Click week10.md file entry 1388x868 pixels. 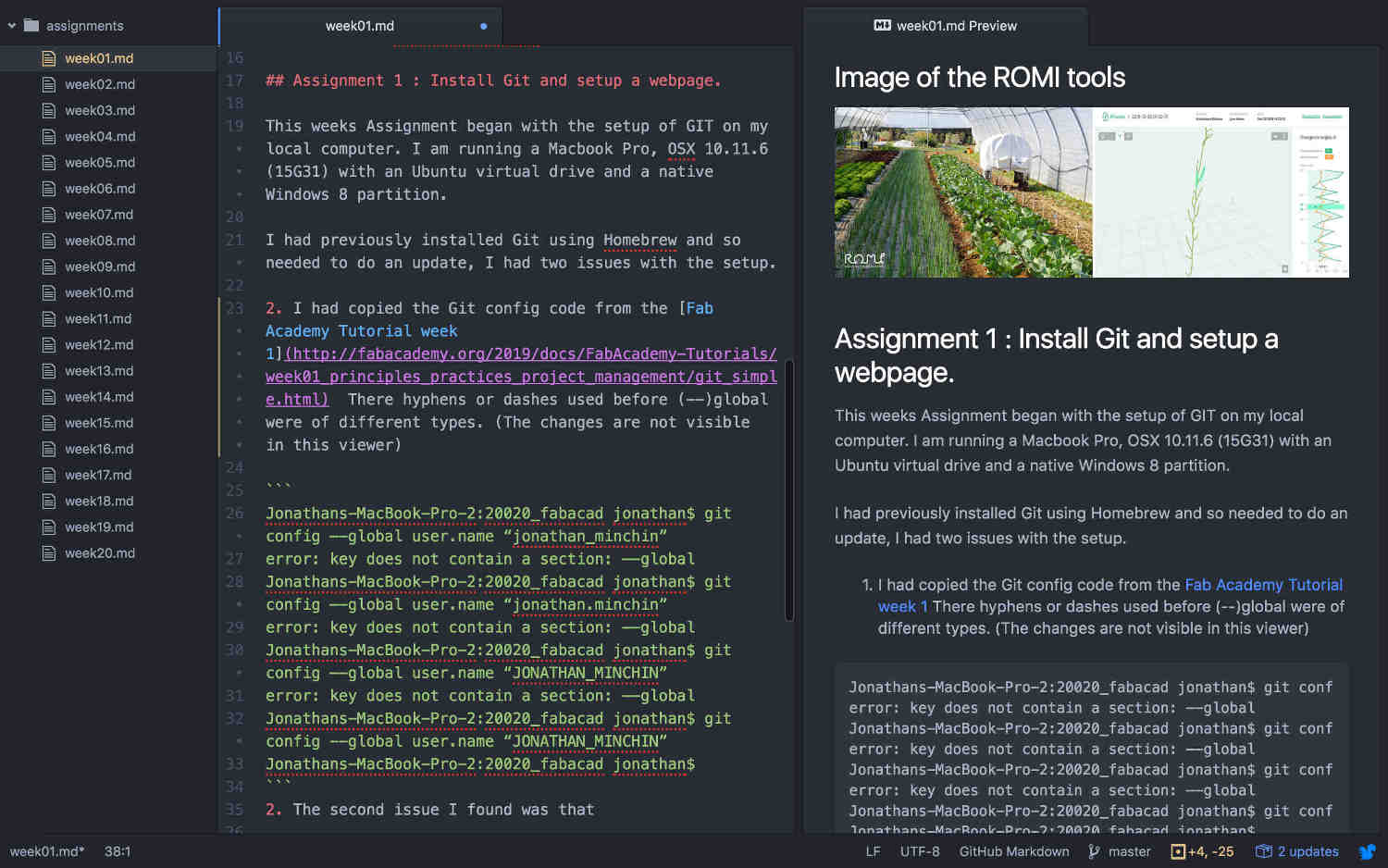(x=99, y=292)
